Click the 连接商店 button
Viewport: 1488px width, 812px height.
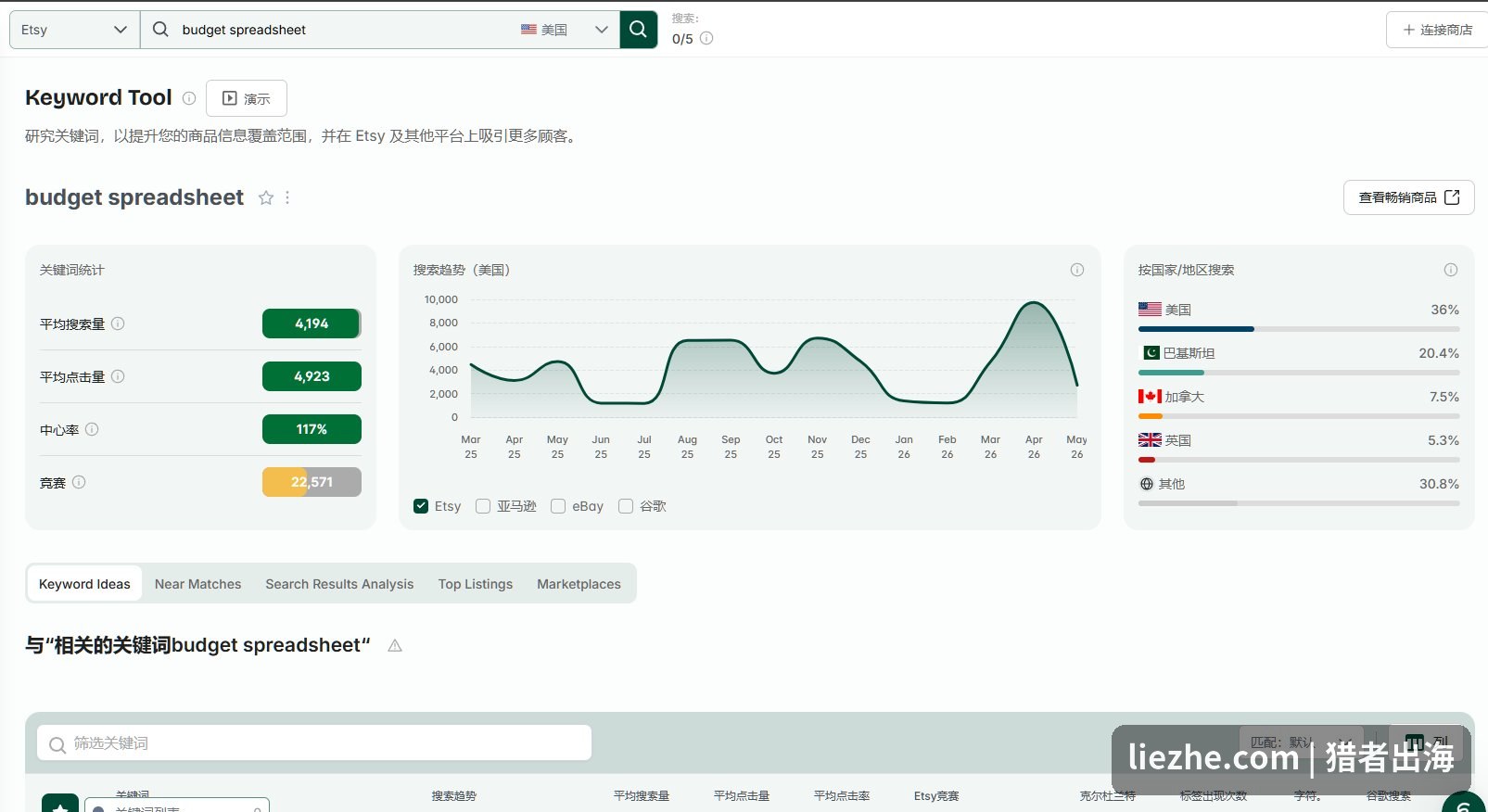(1437, 30)
